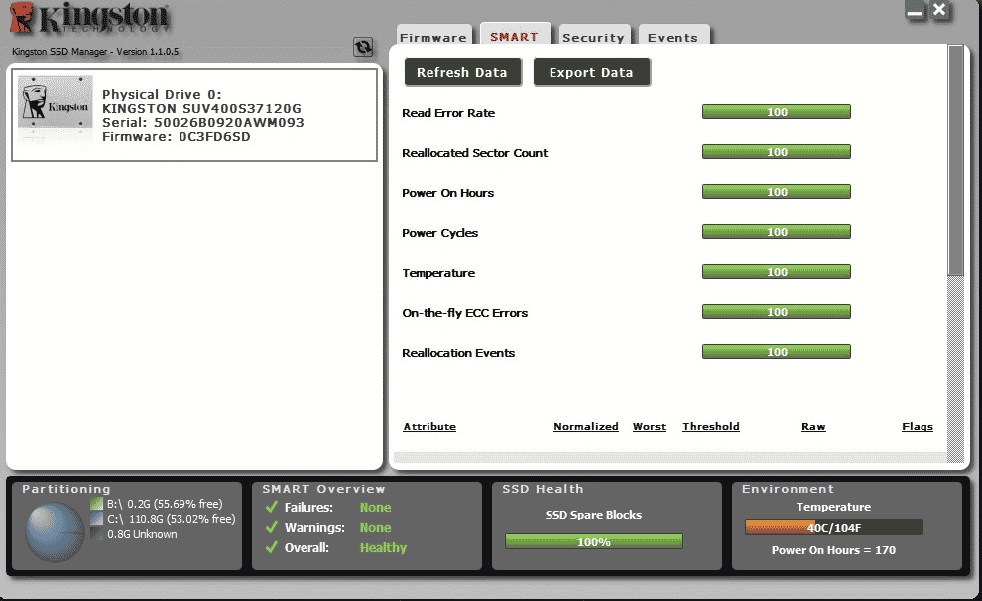Click the SSD Spare Blocks 100% bar

click(594, 542)
